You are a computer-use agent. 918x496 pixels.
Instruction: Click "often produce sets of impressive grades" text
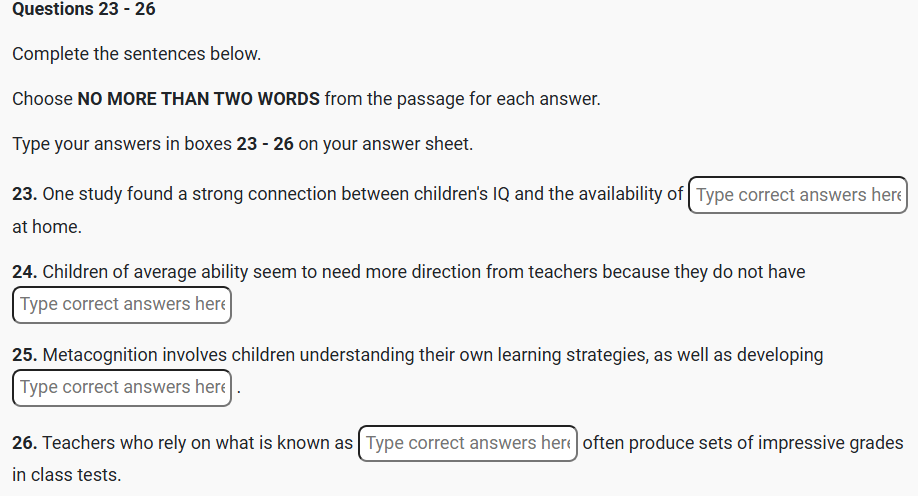(x=742, y=443)
